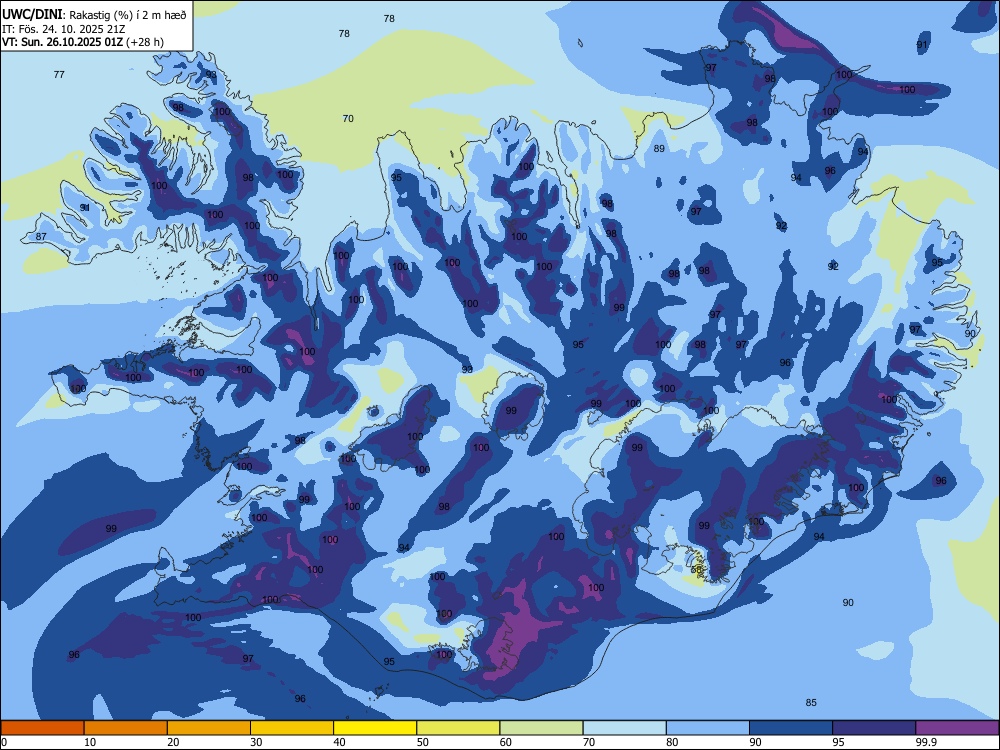This screenshot has width=1000, height=750.
Task: Click the pale blue 70–80 legend swatch
Action: pyautogui.click(x=625, y=728)
